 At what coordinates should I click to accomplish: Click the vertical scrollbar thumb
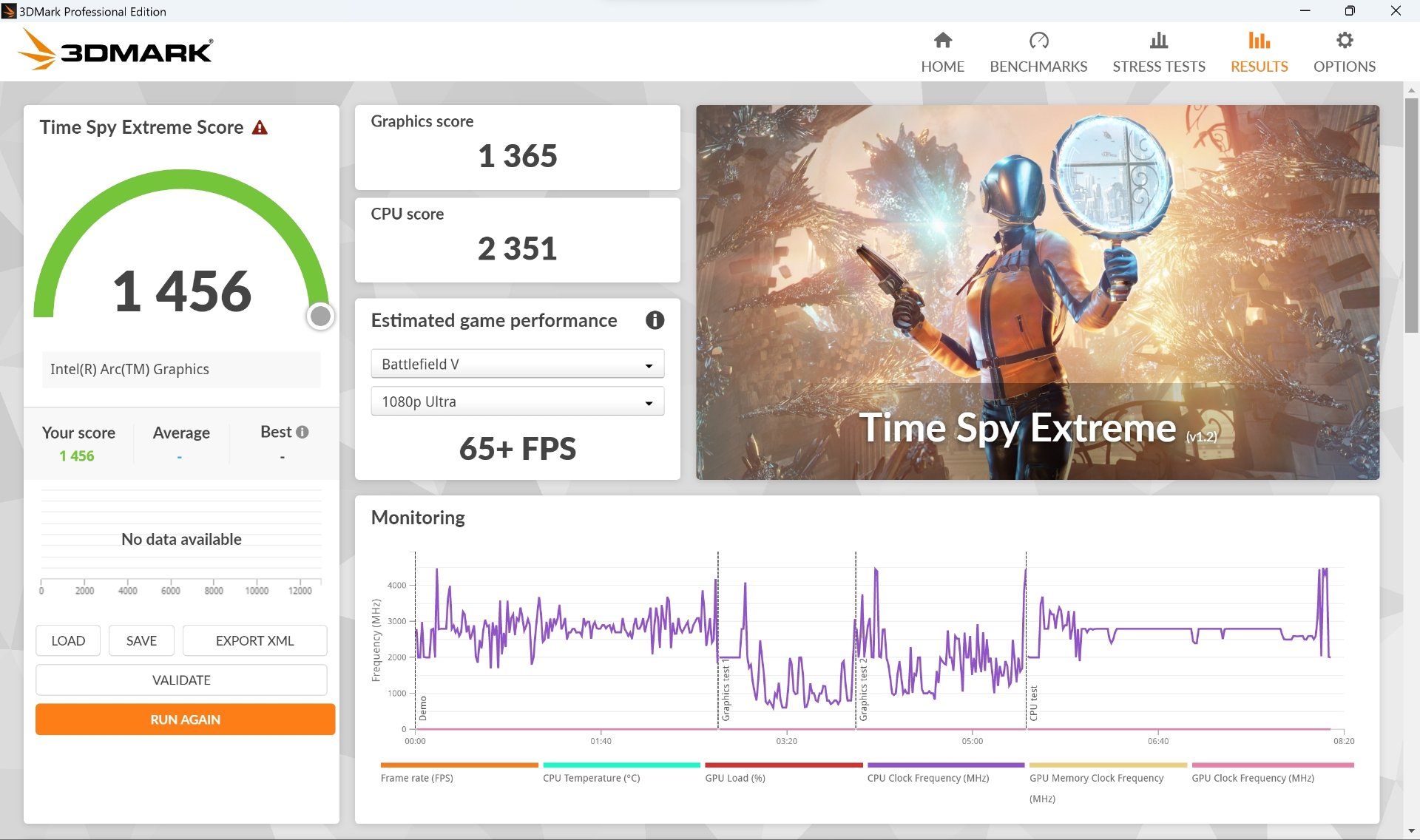pyautogui.click(x=1411, y=214)
